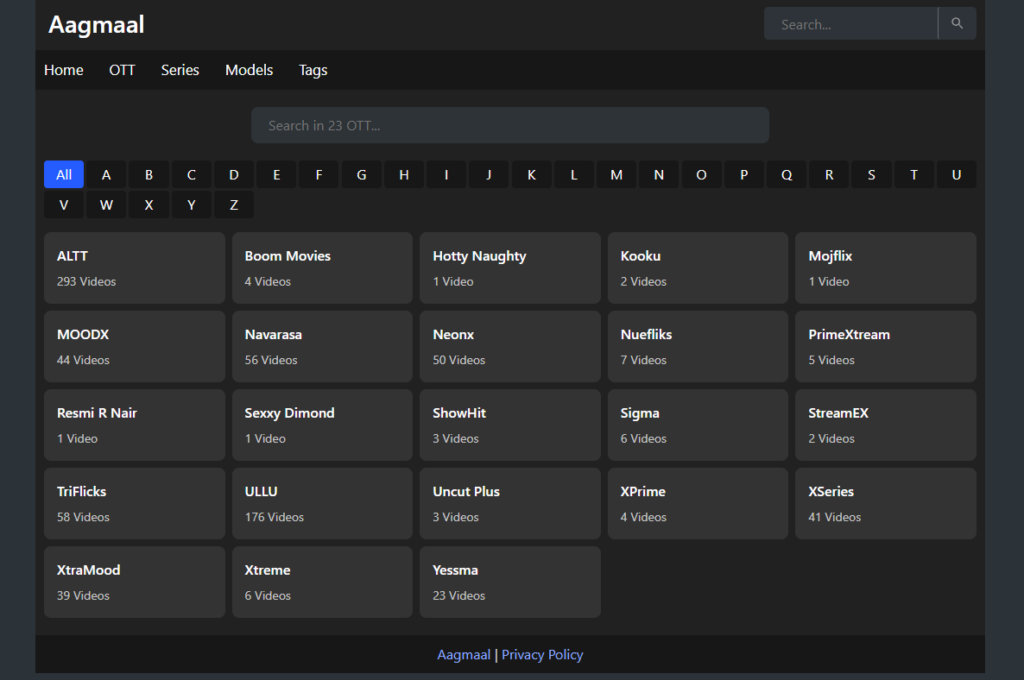Viewport: 1024px width, 680px height.
Task: Filter by letter Q
Action: click(786, 174)
